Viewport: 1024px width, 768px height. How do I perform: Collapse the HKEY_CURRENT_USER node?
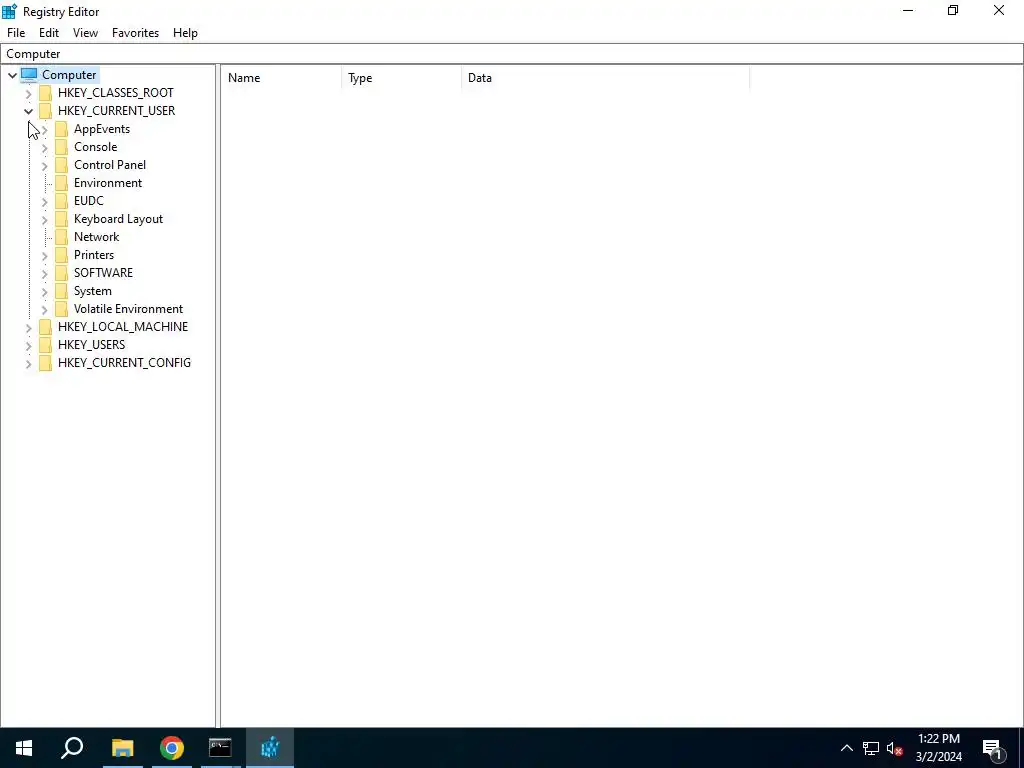tap(29, 111)
